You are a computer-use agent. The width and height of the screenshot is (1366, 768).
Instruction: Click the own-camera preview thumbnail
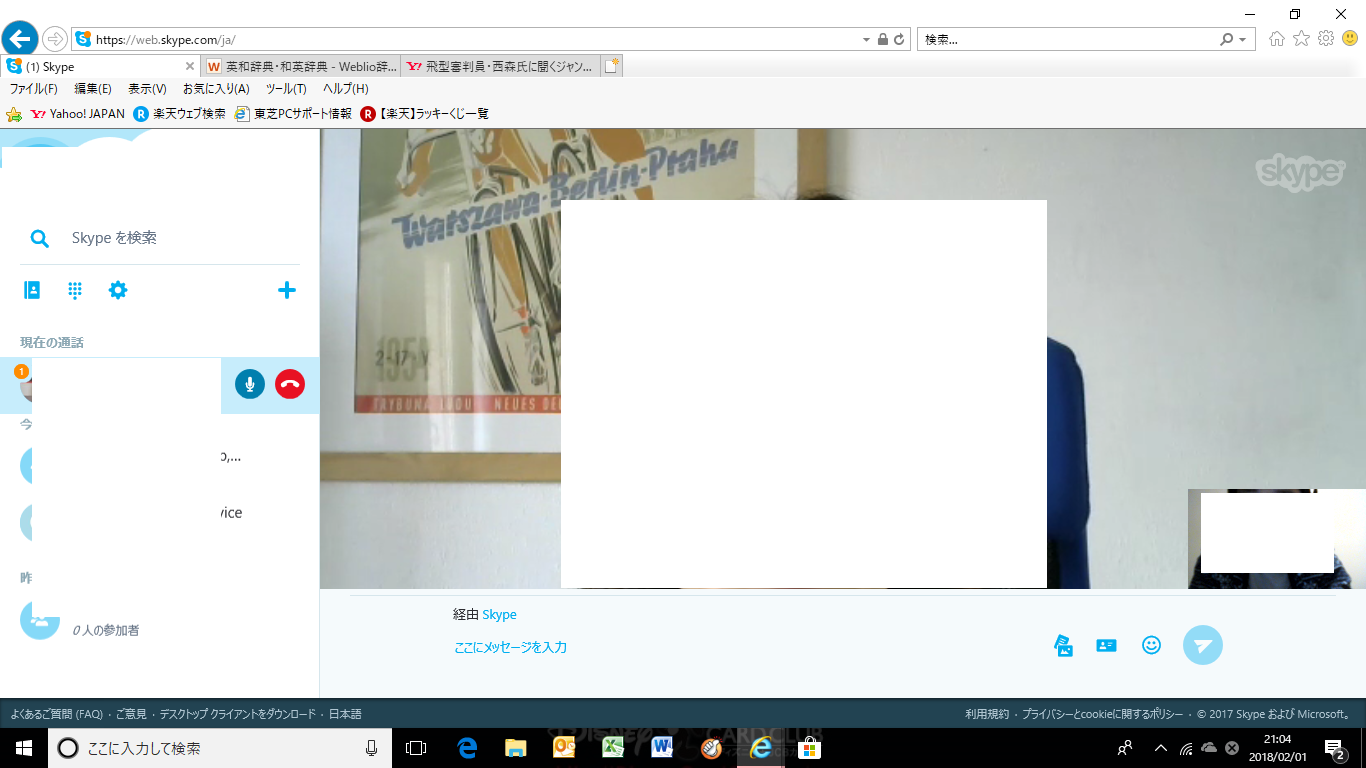(x=1277, y=539)
